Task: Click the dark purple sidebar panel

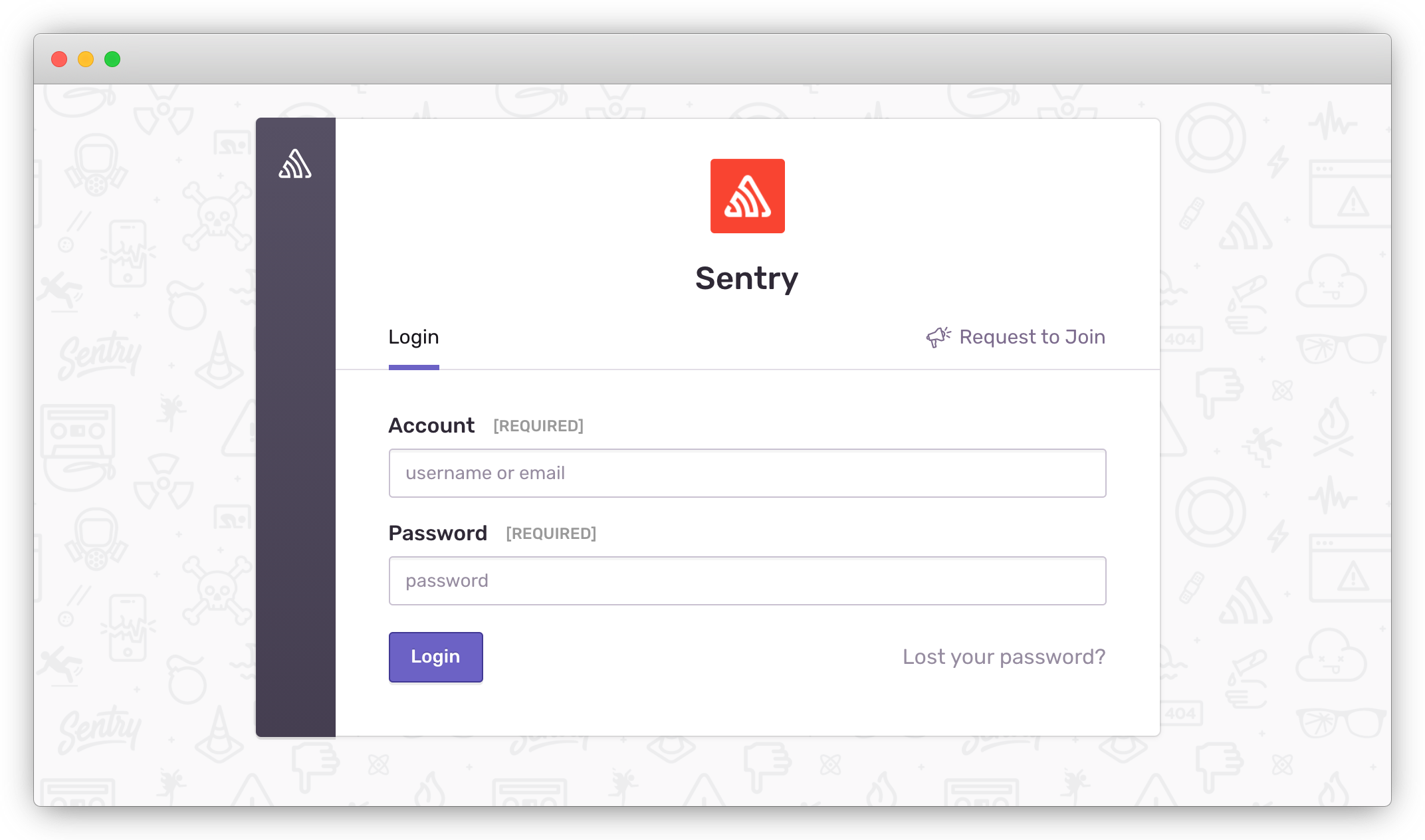Action: pos(295,465)
